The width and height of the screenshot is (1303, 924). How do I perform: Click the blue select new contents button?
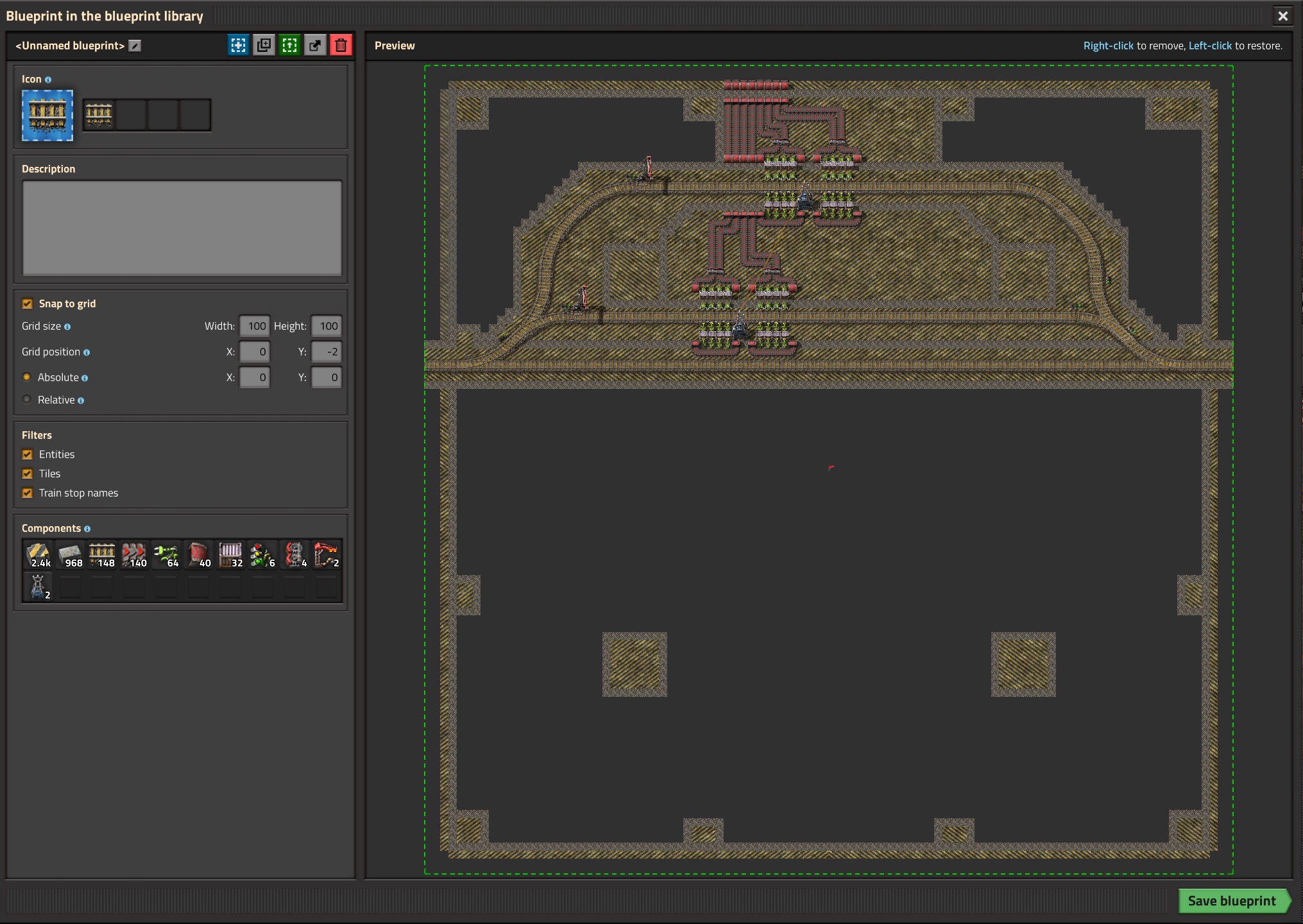tap(238, 45)
